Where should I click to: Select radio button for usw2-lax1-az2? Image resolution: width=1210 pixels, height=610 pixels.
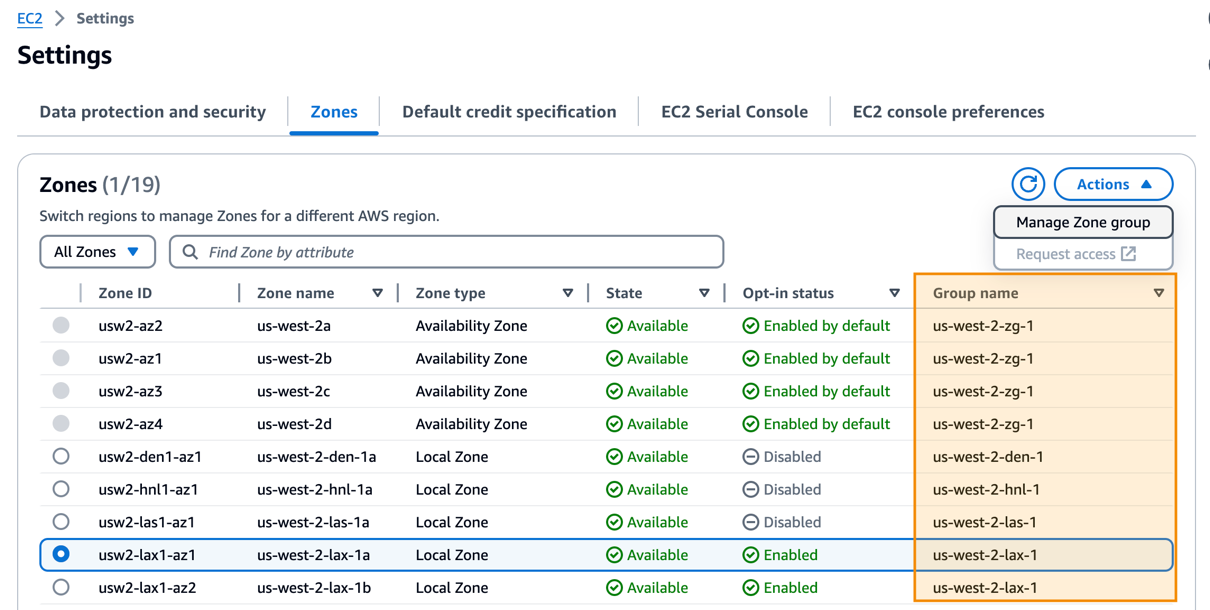[61, 587]
